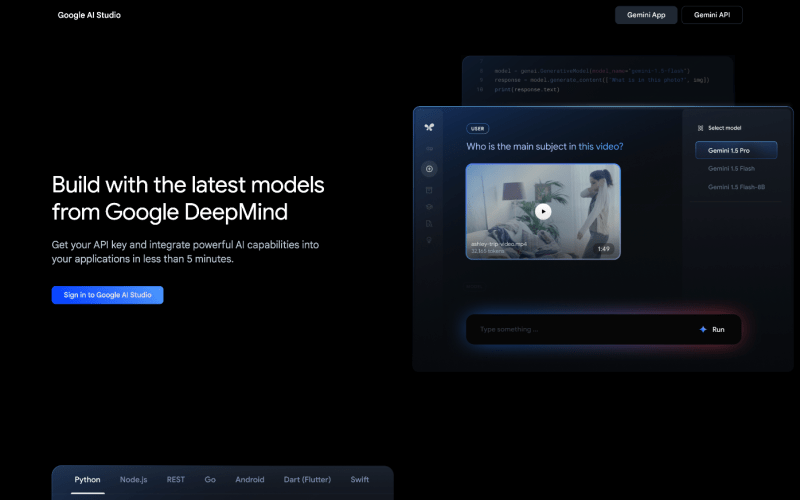
Task: Open the Gemini API button
Action: pos(711,15)
